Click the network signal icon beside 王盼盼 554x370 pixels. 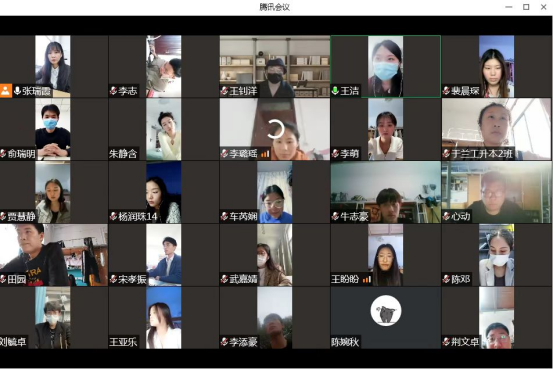click(x=367, y=280)
